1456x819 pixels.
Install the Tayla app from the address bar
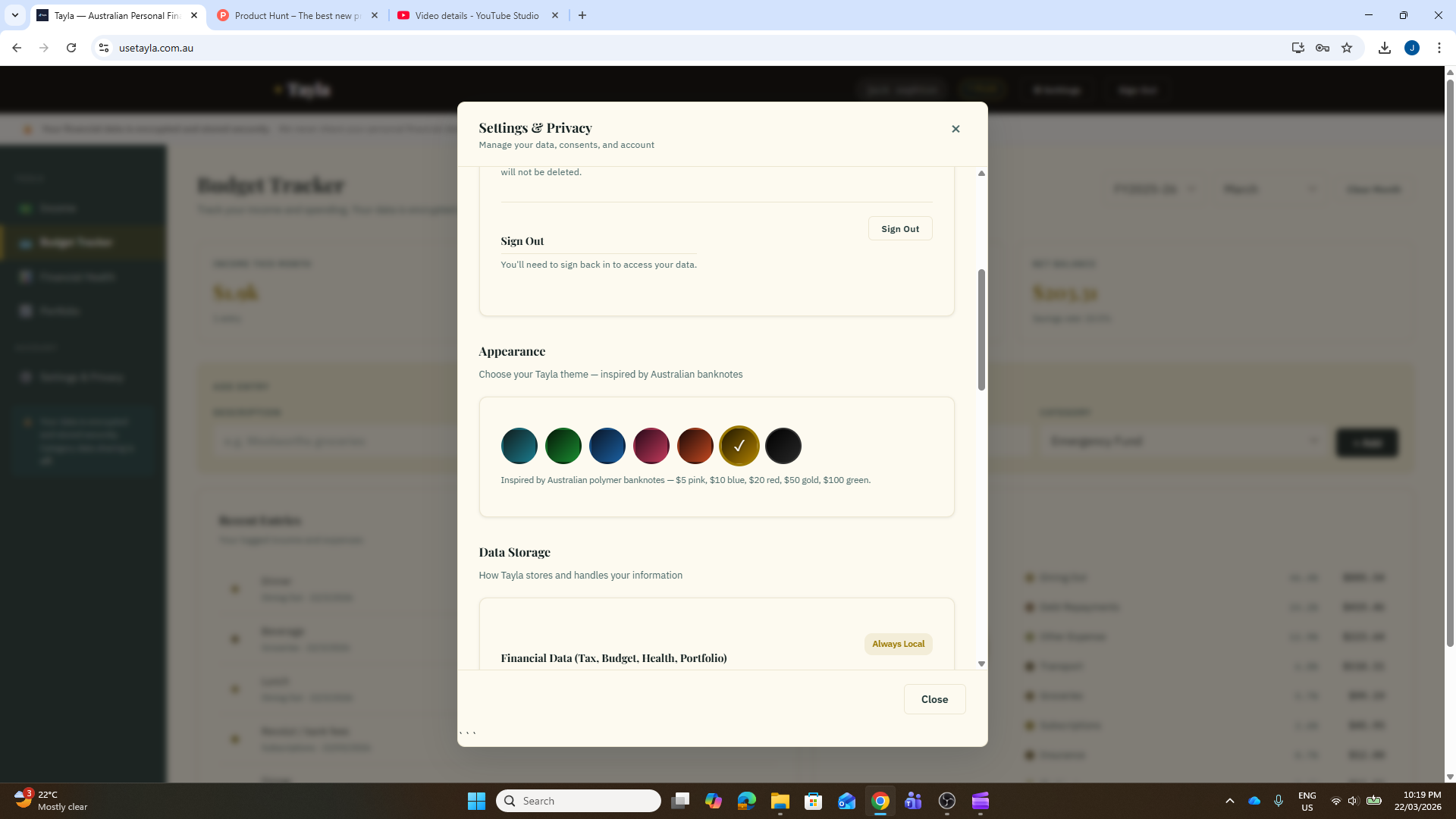pyautogui.click(x=1298, y=47)
